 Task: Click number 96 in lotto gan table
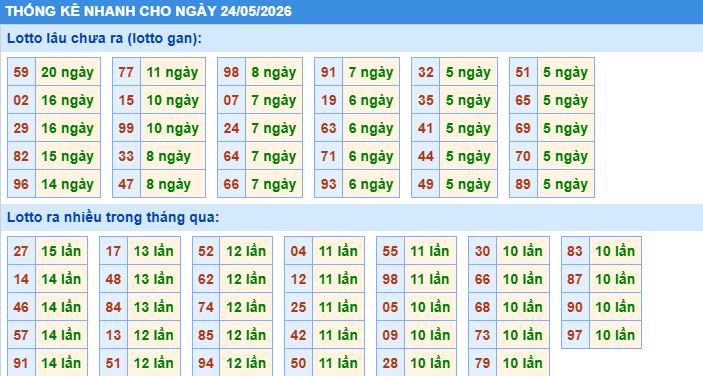click(21, 184)
